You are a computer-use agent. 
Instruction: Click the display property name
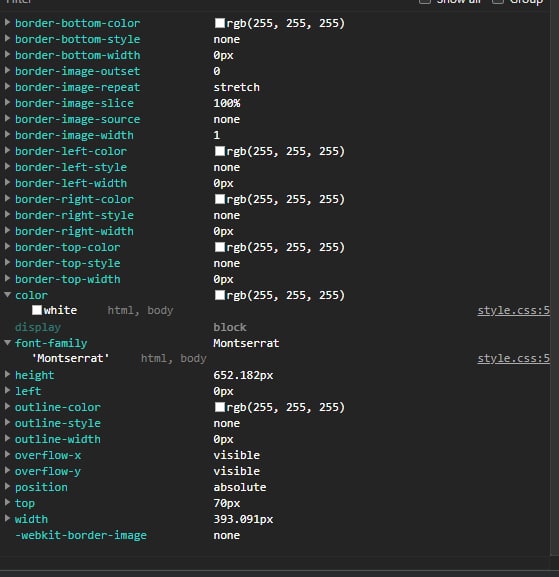coord(38,328)
